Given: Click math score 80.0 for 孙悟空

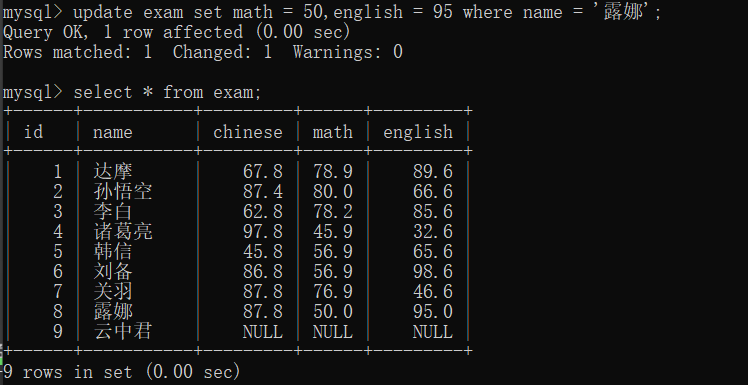Looking at the screenshot, I should point(333,192).
